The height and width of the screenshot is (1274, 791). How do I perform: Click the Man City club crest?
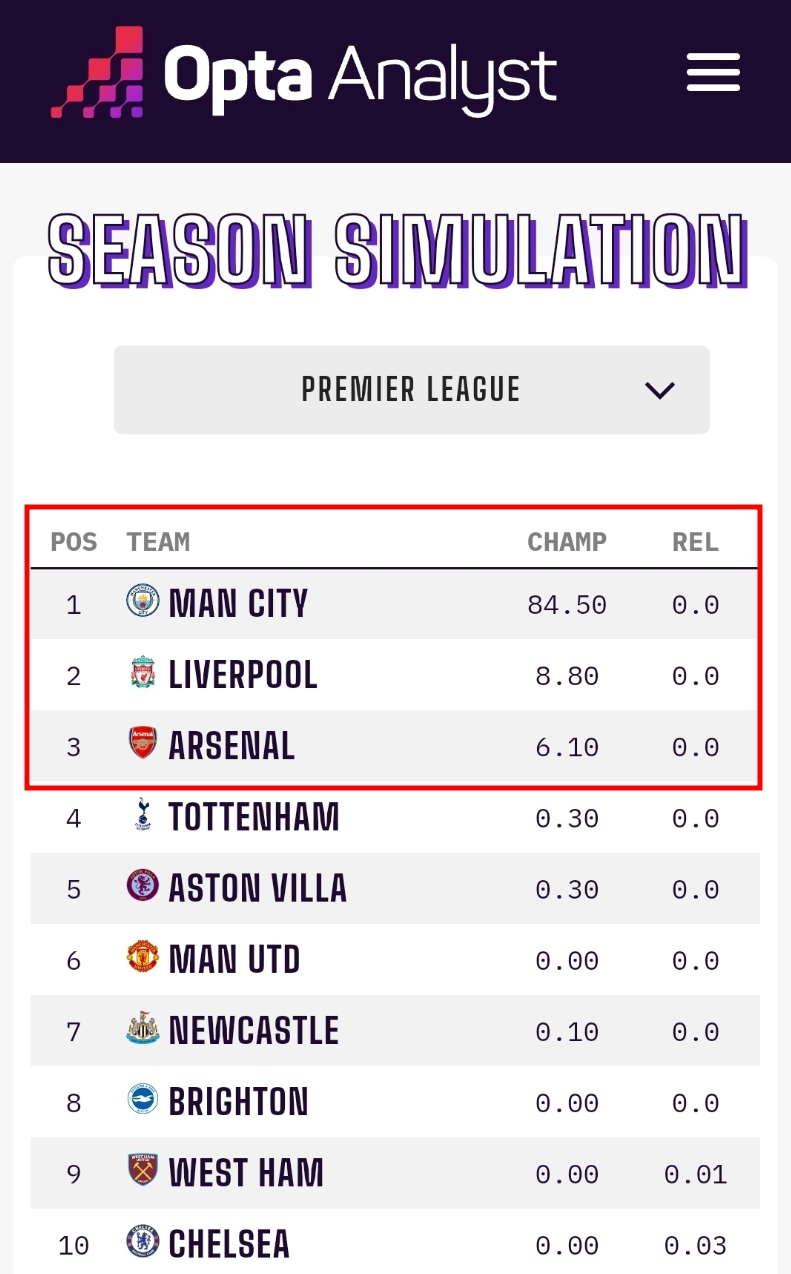pyautogui.click(x=143, y=602)
